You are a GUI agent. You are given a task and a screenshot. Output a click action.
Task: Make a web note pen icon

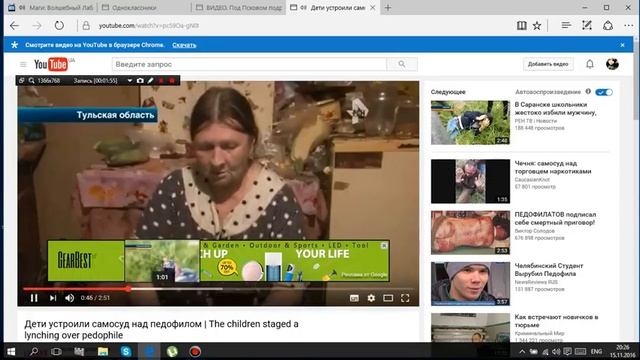(587, 26)
